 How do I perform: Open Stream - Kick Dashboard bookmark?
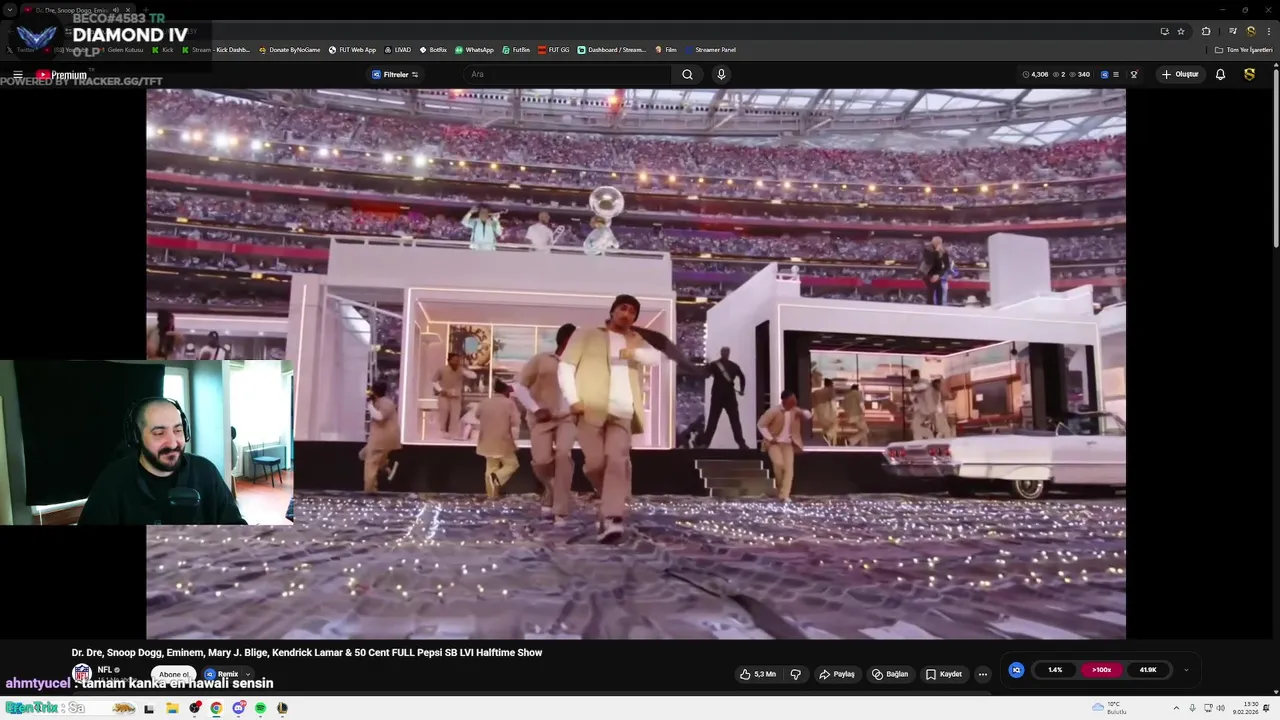point(216,50)
